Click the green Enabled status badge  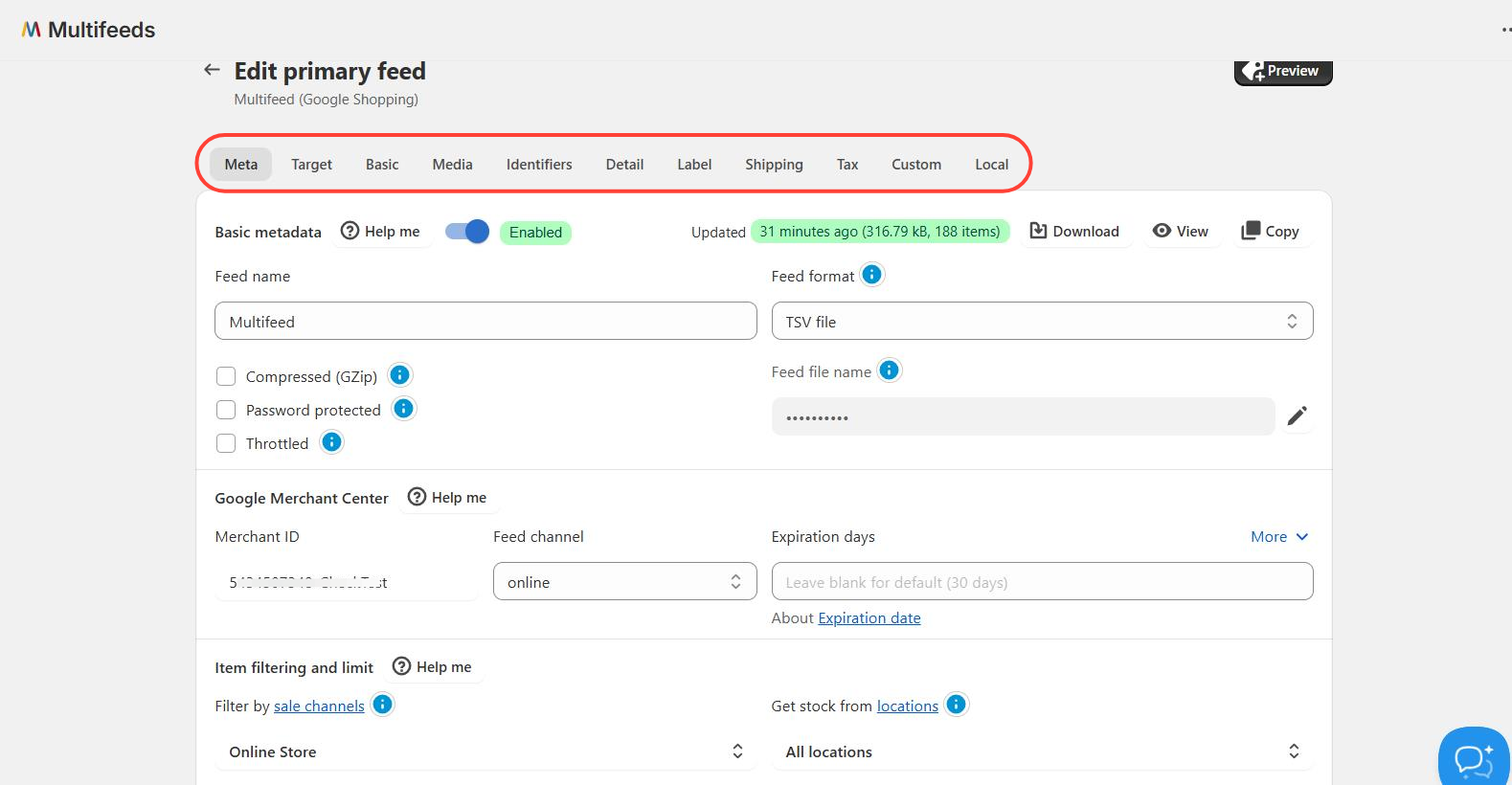click(x=535, y=233)
